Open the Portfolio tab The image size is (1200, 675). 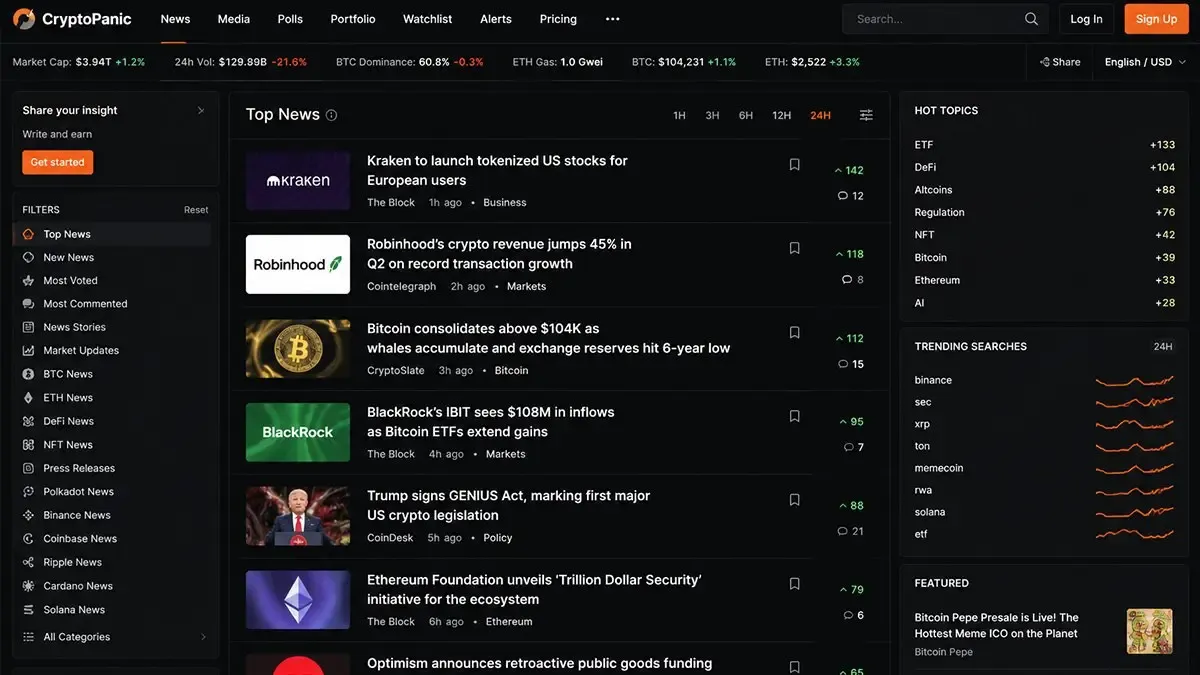353,19
